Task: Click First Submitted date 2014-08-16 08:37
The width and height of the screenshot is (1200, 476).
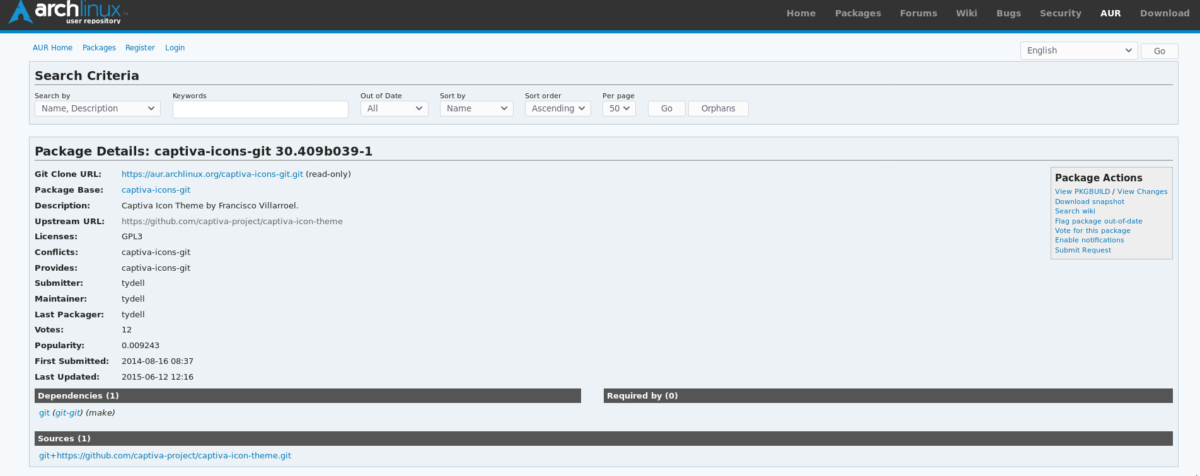Action: (158, 361)
